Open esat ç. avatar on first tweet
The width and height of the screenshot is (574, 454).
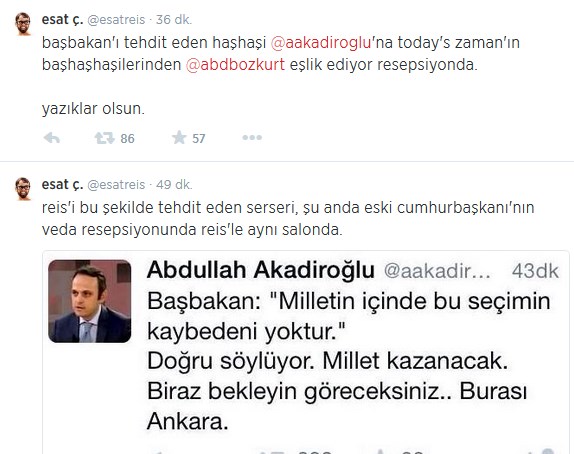coord(23,24)
